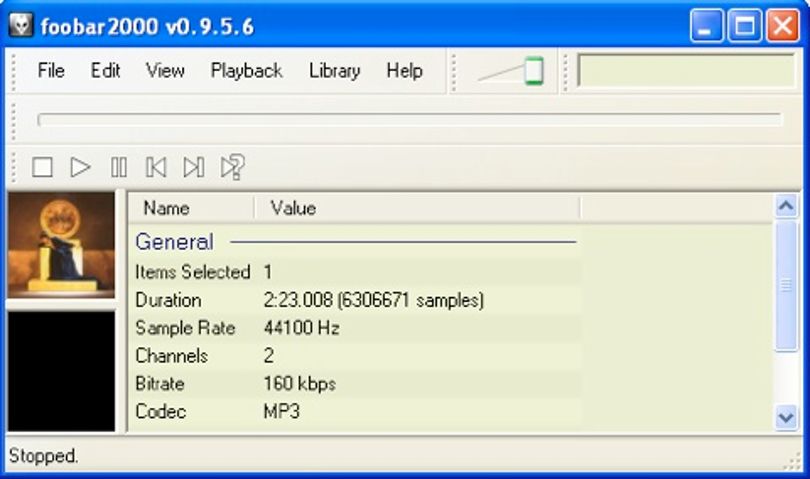Open the Edit menu
This screenshot has height=479, width=810.
click(105, 71)
